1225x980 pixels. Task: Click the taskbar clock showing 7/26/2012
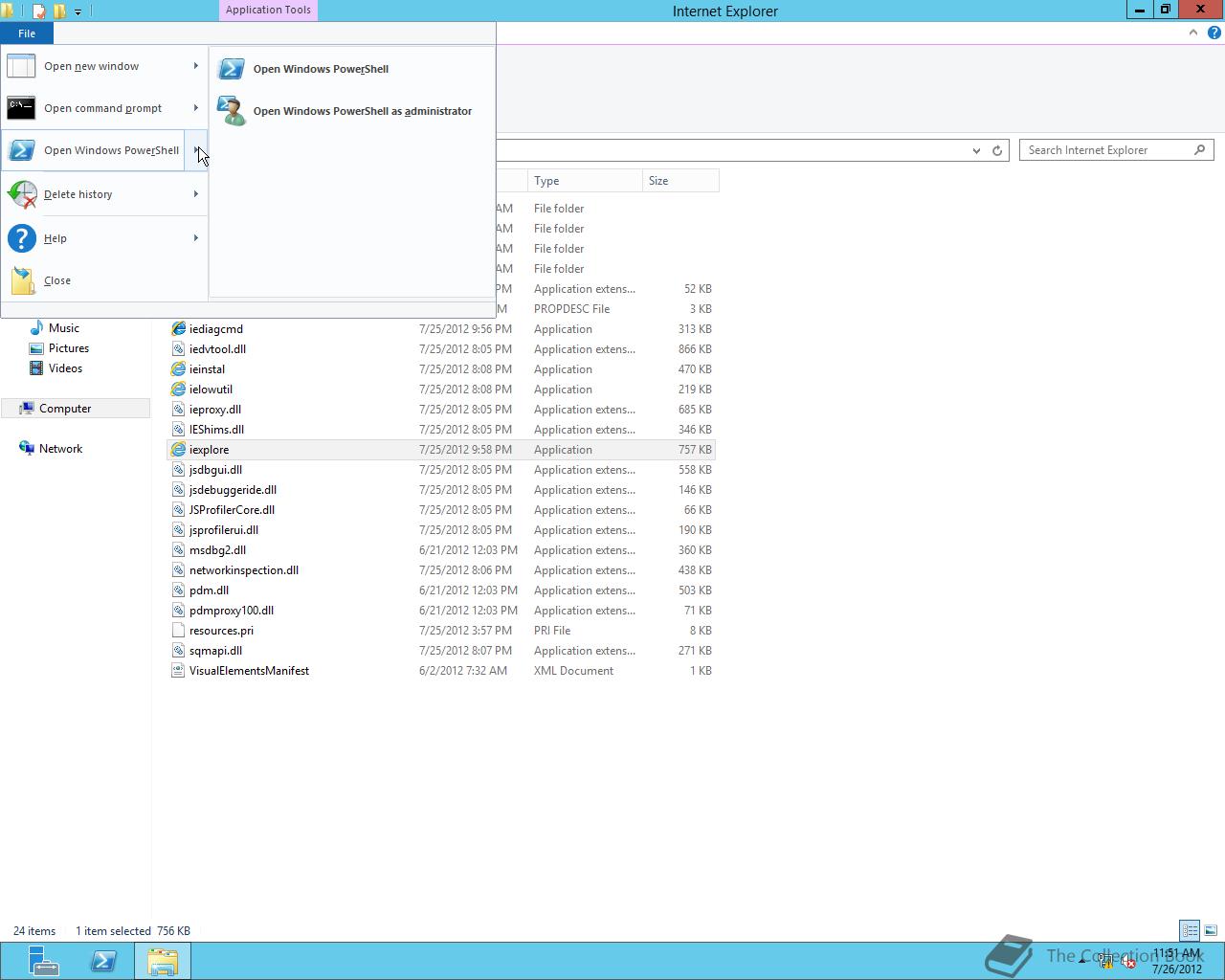pyautogui.click(x=1177, y=961)
